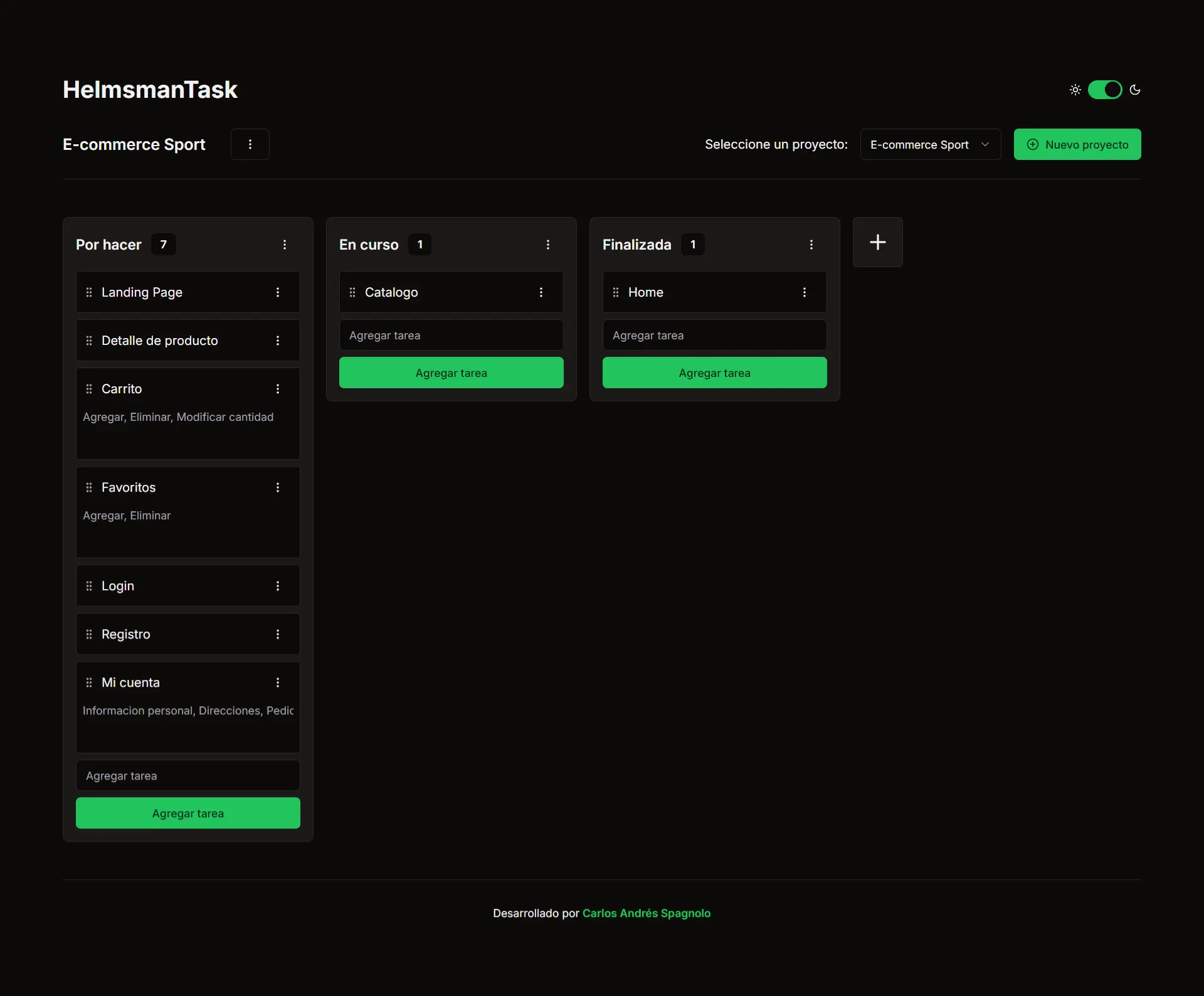The height and width of the screenshot is (996, 1204).
Task: Click the Favoritos task card title
Action: click(x=129, y=487)
